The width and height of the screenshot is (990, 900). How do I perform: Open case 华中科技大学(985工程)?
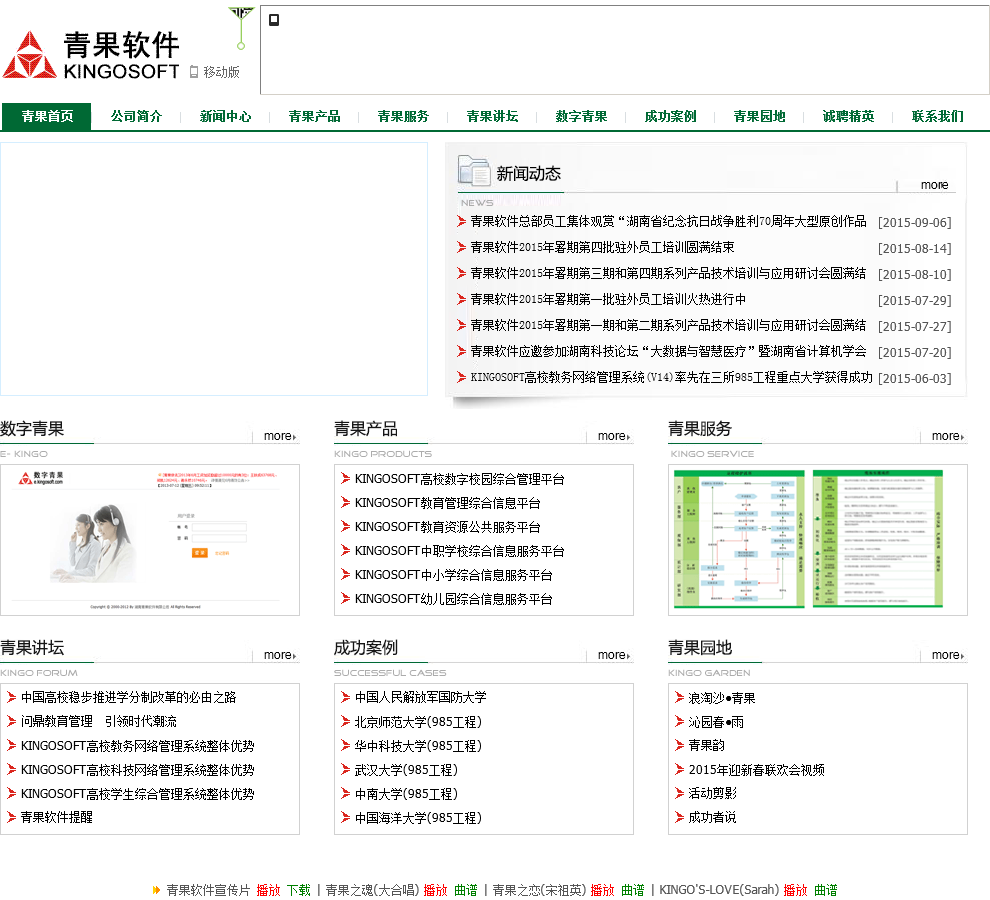(419, 746)
